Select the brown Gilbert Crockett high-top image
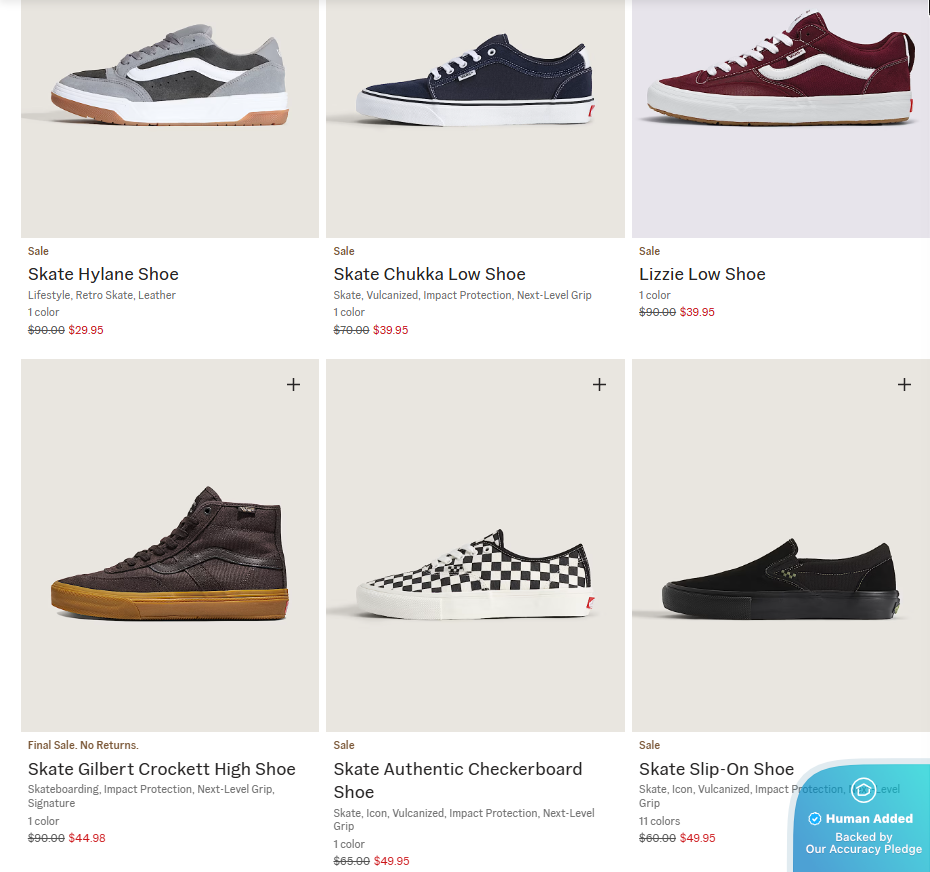Viewport: 930px width, 872px height. pos(170,553)
